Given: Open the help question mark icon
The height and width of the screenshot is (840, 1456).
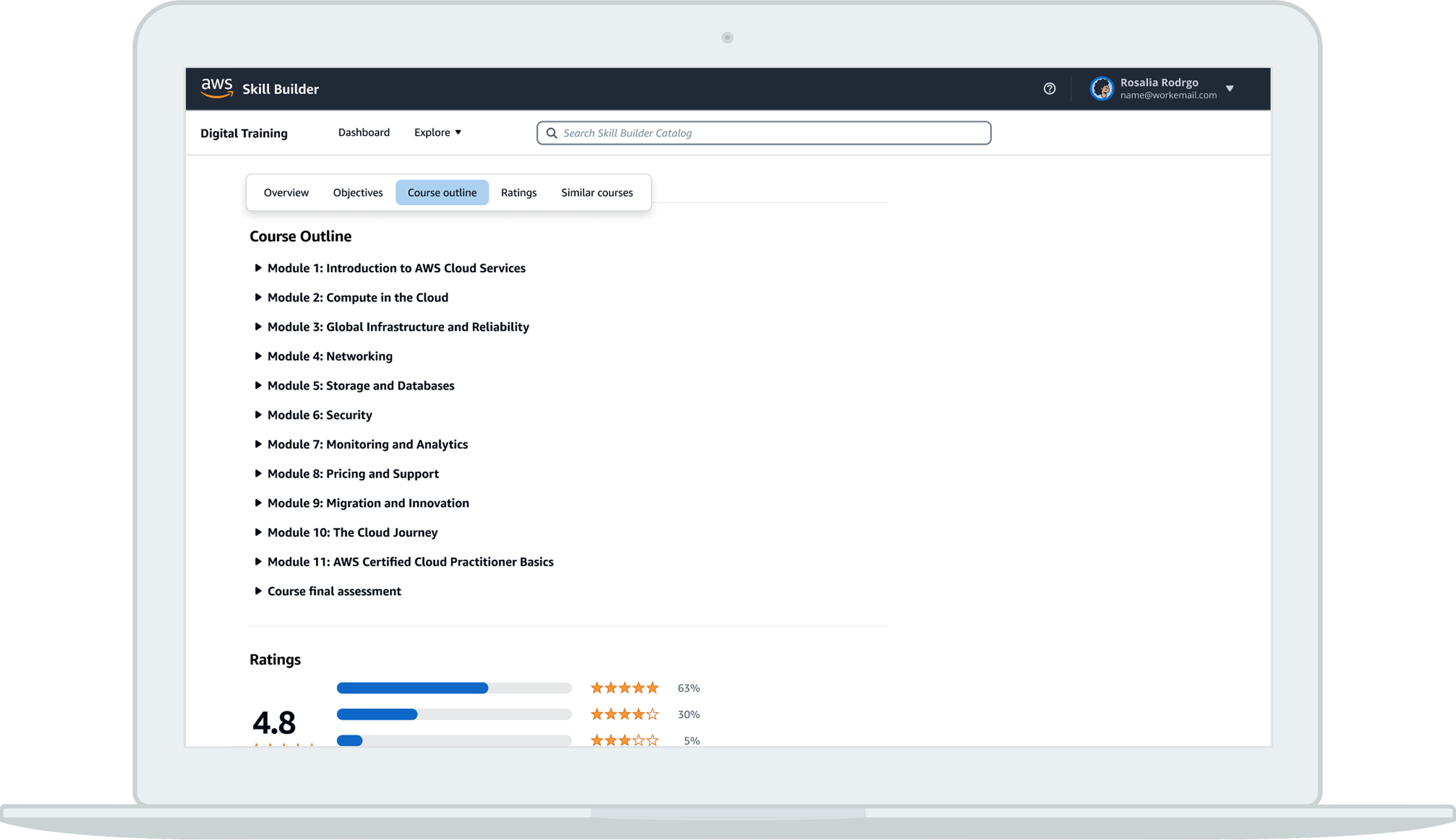Looking at the screenshot, I should click(1049, 88).
